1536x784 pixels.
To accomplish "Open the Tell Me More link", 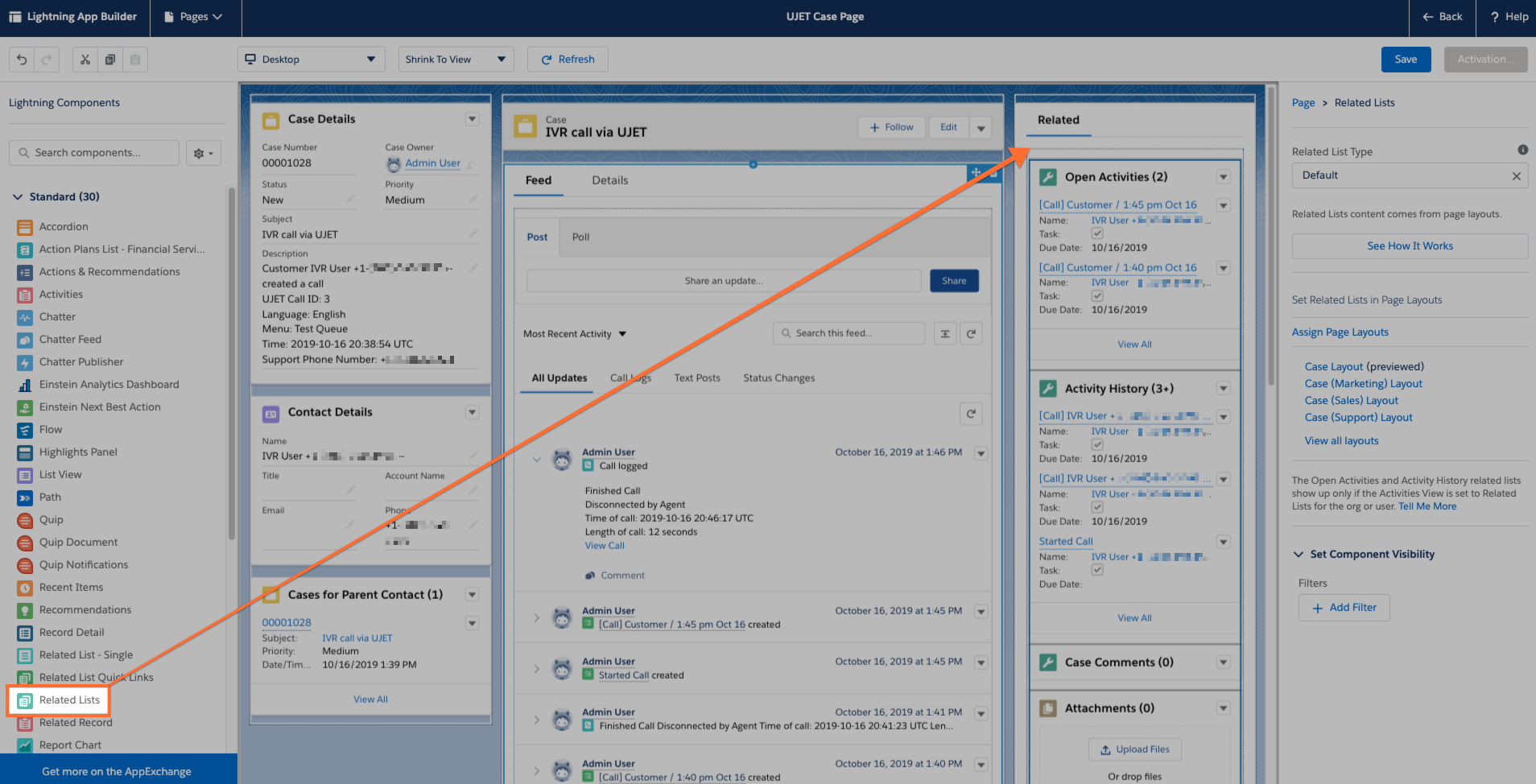I will tap(1427, 507).
